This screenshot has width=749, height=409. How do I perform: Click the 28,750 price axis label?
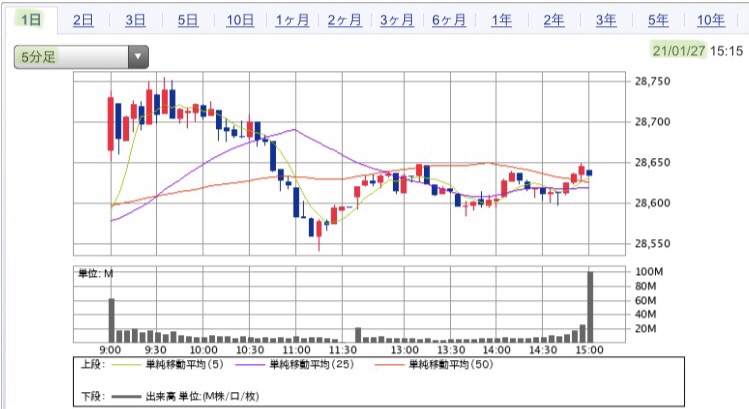point(652,81)
